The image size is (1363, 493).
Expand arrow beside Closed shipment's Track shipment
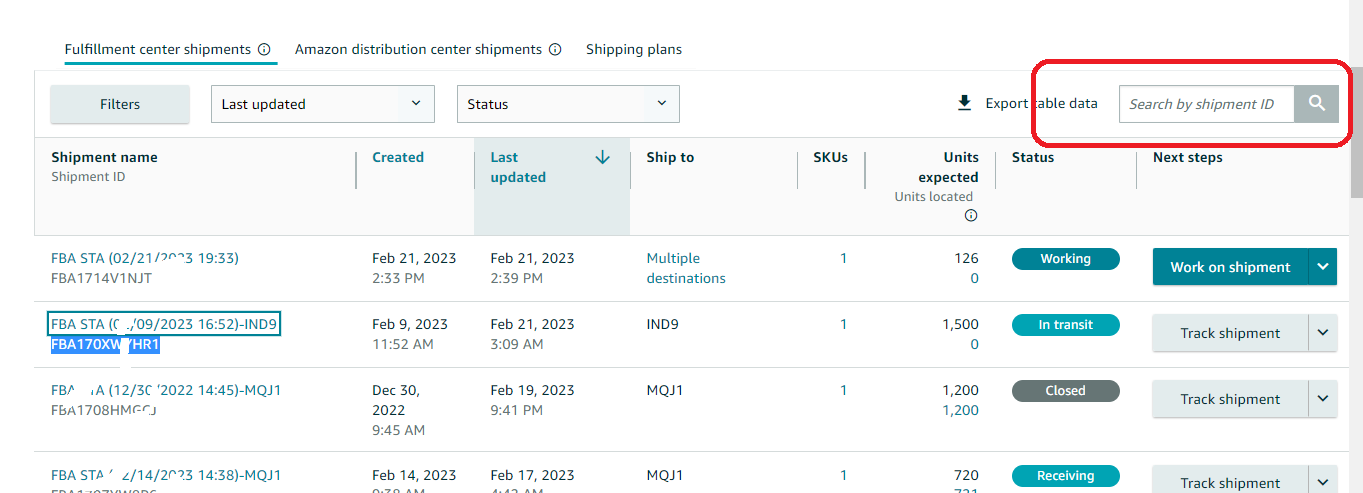pos(1323,399)
